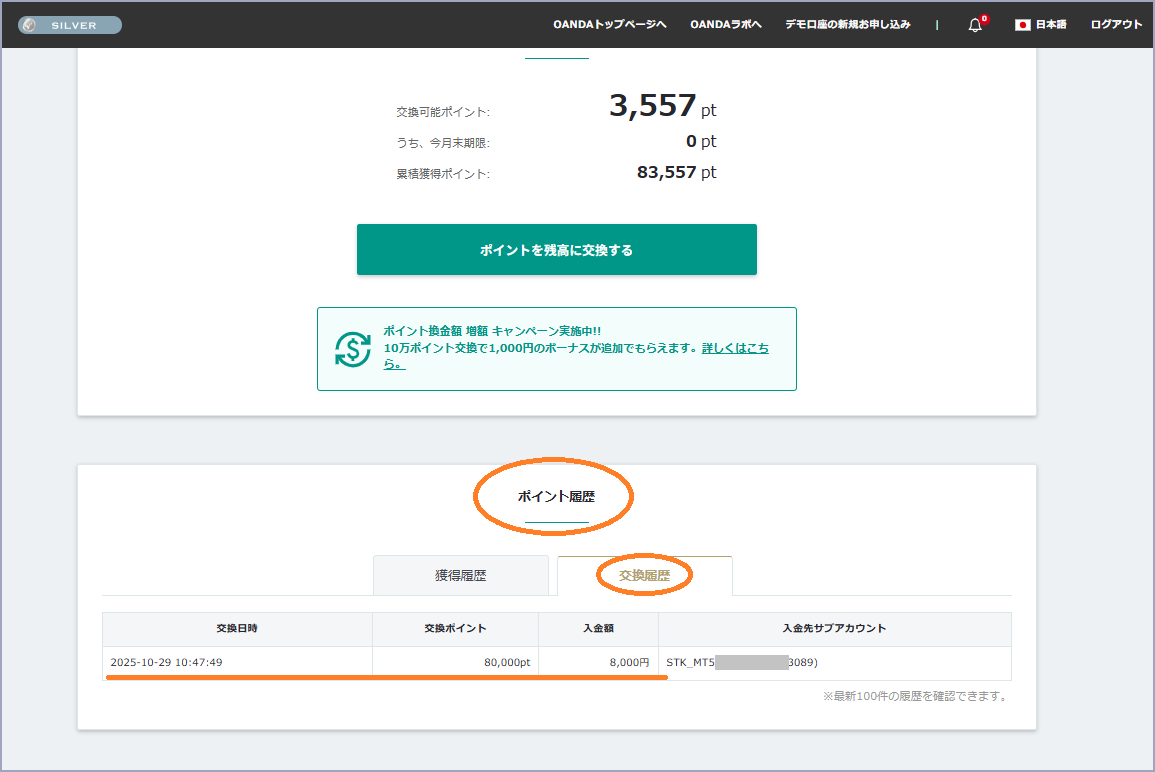Click ログアウト to sign out
1155x772 pixels.
(x=1116, y=25)
